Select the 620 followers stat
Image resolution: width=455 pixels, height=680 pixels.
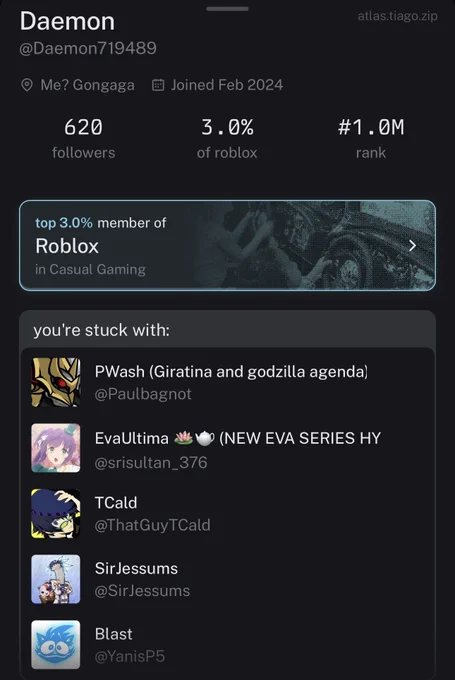pos(83,138)
